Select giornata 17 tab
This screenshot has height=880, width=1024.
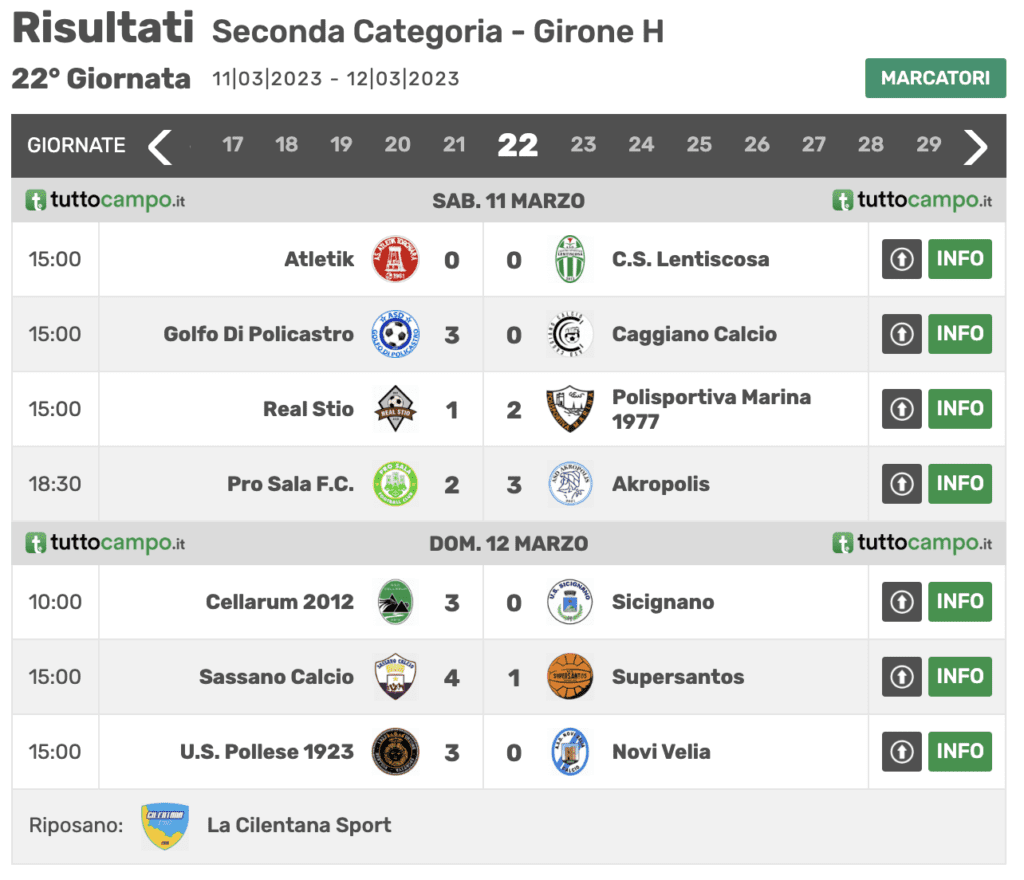(232, 144)
